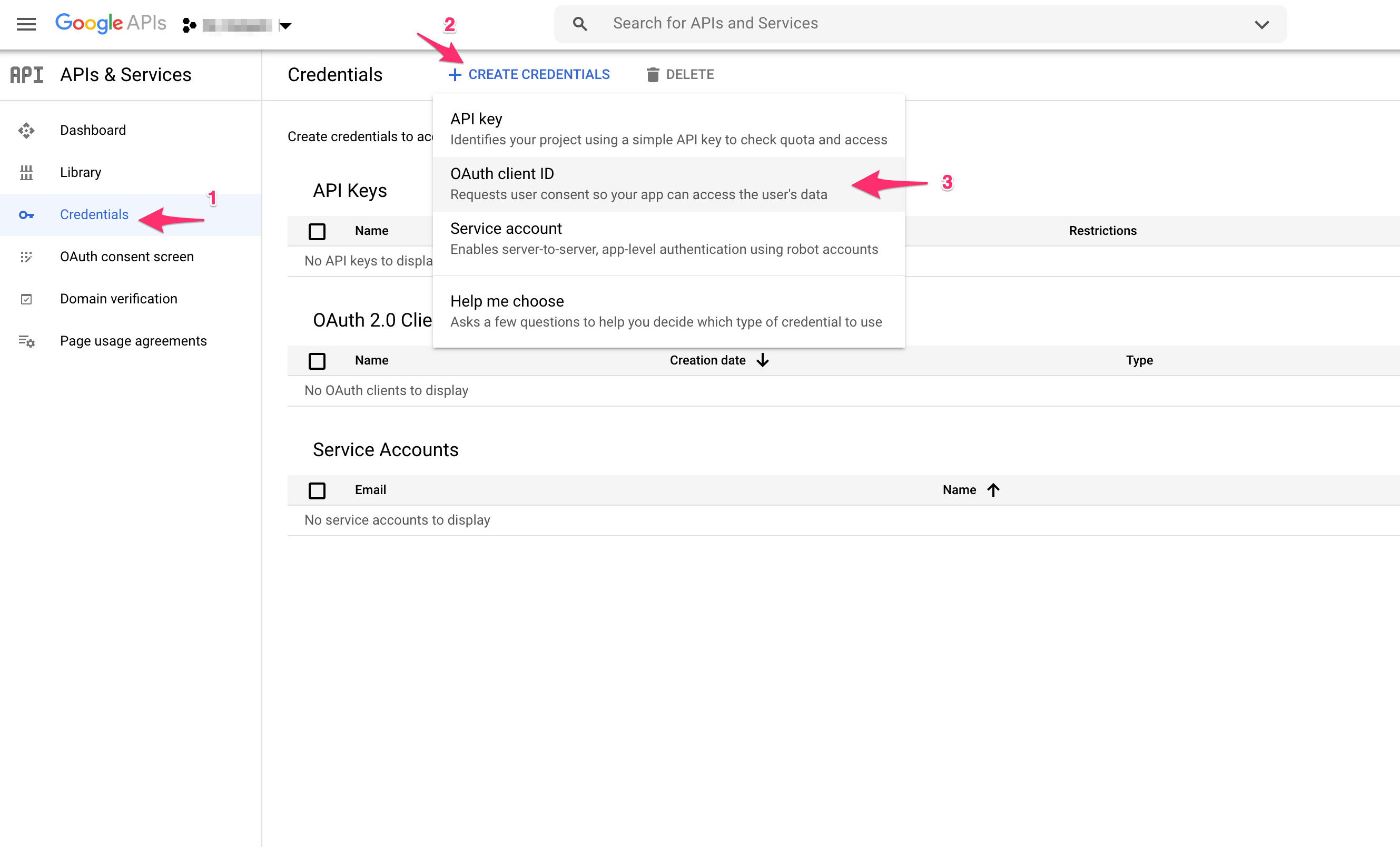Click the Type column header
Screen dimensions: 1400x847
(1139, 360)
